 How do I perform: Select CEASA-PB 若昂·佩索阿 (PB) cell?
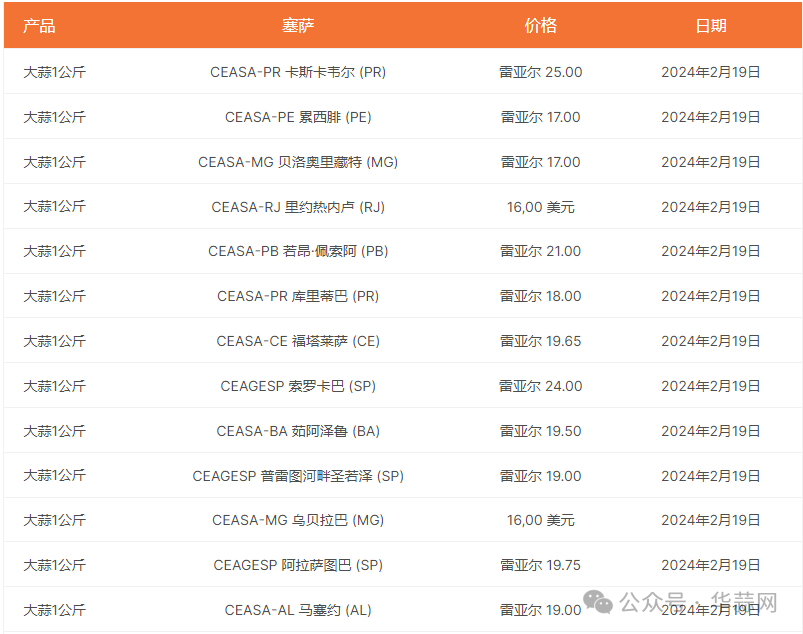pos(298,251)
